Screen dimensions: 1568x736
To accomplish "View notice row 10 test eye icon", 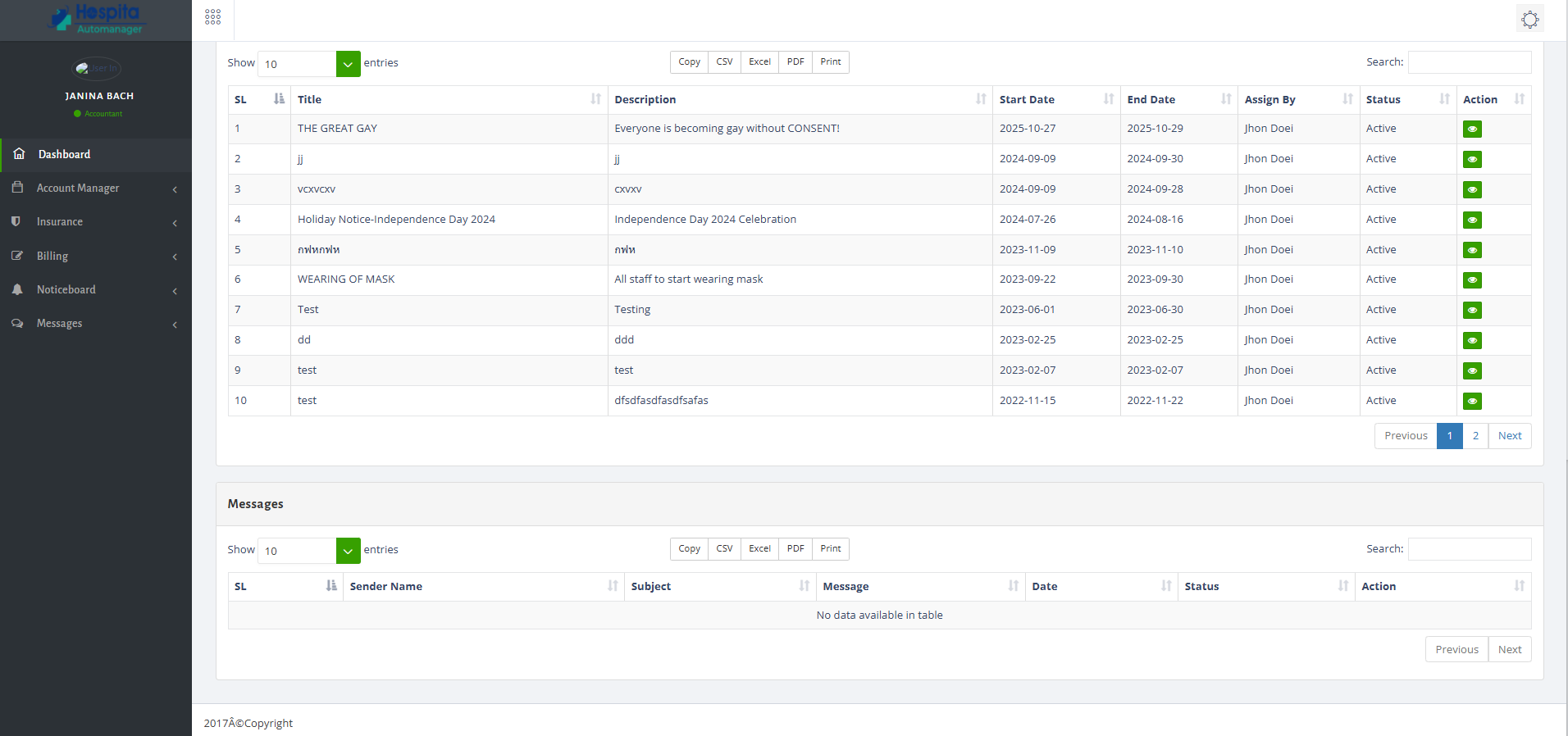I will 1472,401.
